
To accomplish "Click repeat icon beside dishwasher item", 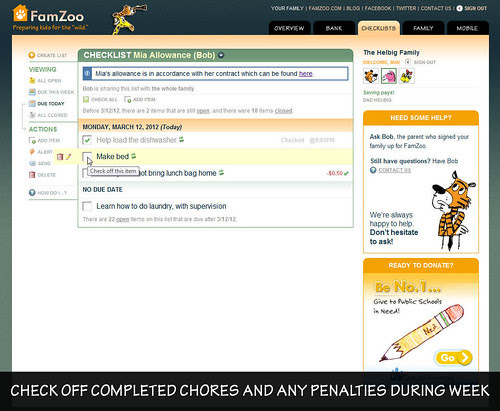I will click(x=181, y=139).
